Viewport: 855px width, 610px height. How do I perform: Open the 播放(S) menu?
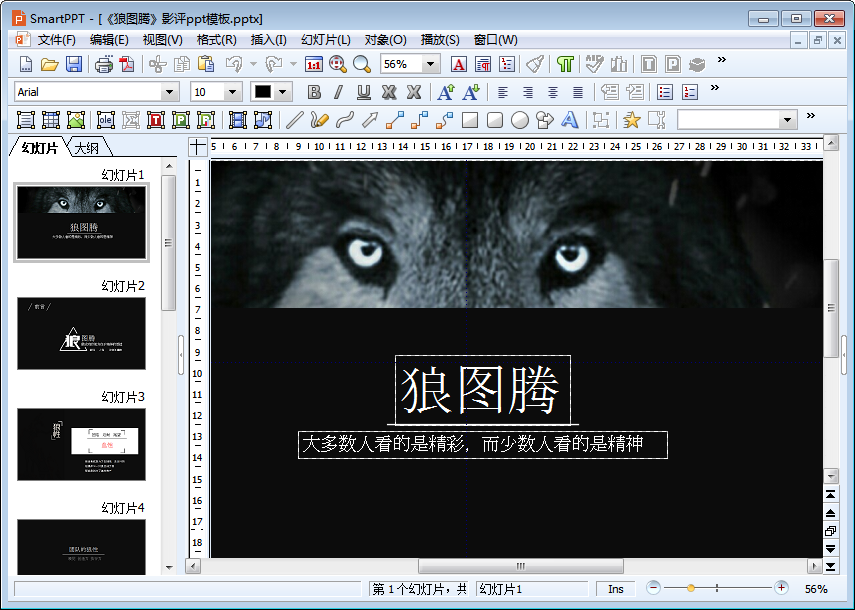(x=440, y=40)
